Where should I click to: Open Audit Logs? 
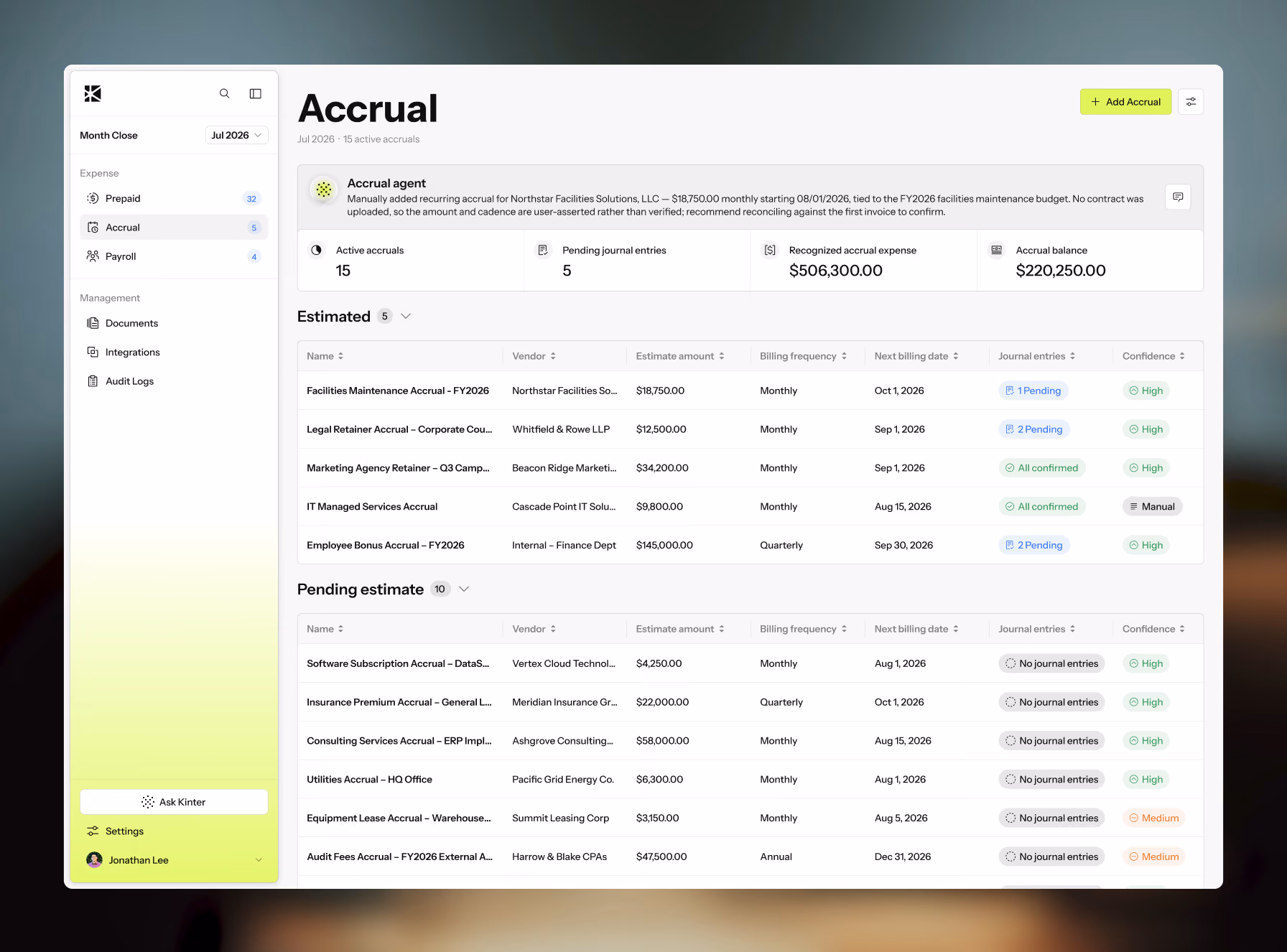174,381
